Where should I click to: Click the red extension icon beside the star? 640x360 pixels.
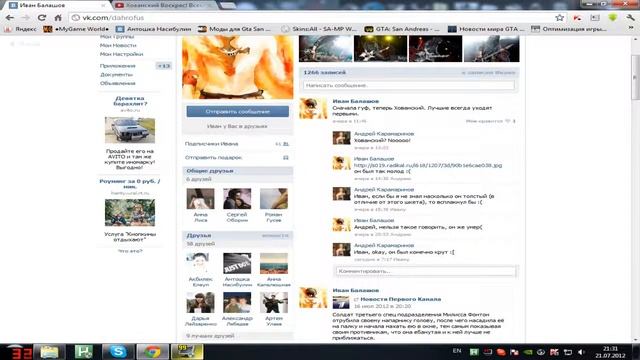(x=577, y=18)
